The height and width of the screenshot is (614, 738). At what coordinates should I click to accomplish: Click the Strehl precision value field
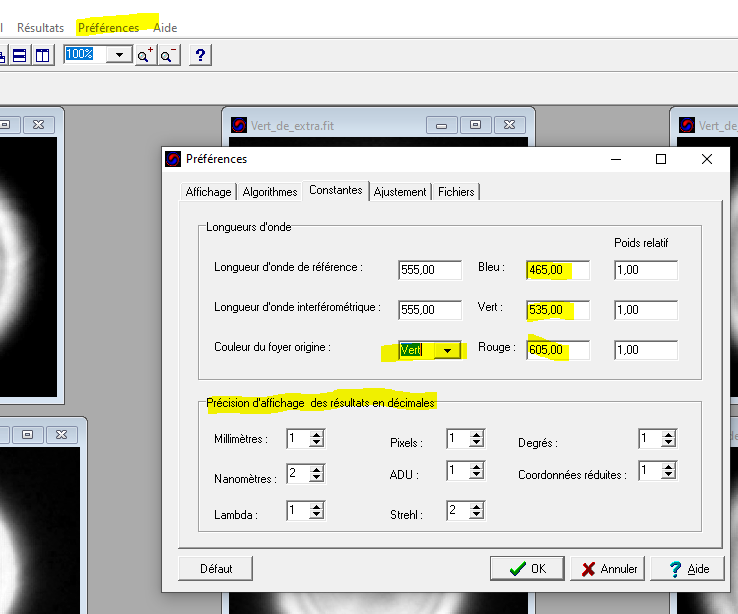point(458,510)
